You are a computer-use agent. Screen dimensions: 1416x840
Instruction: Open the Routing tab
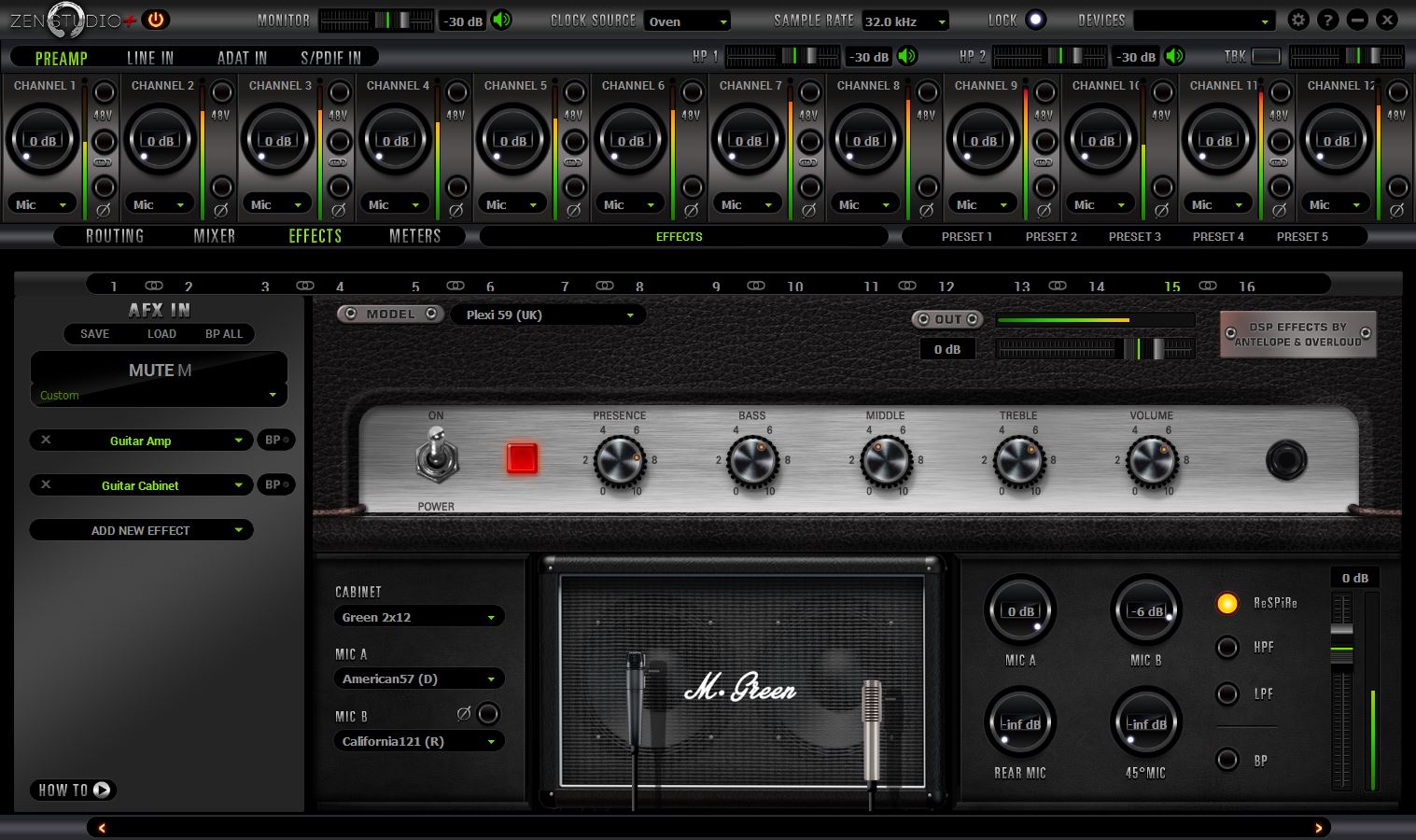point(115,236)
